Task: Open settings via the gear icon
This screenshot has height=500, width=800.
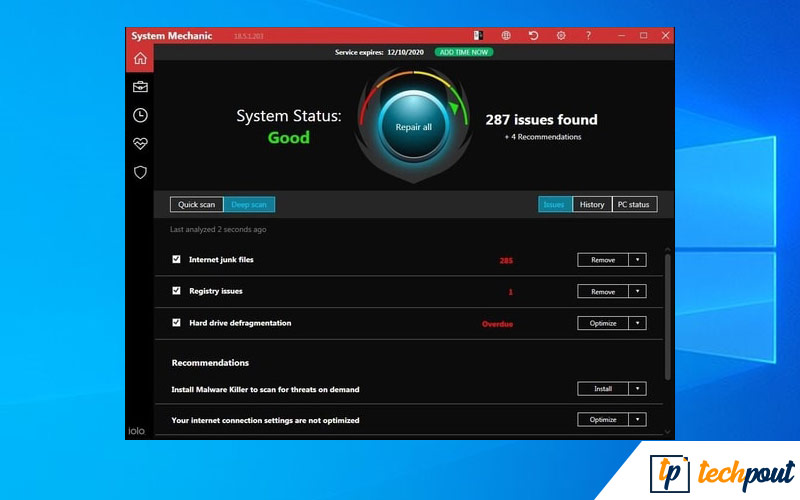Action: pyautogui.click(x=561, y=36)
